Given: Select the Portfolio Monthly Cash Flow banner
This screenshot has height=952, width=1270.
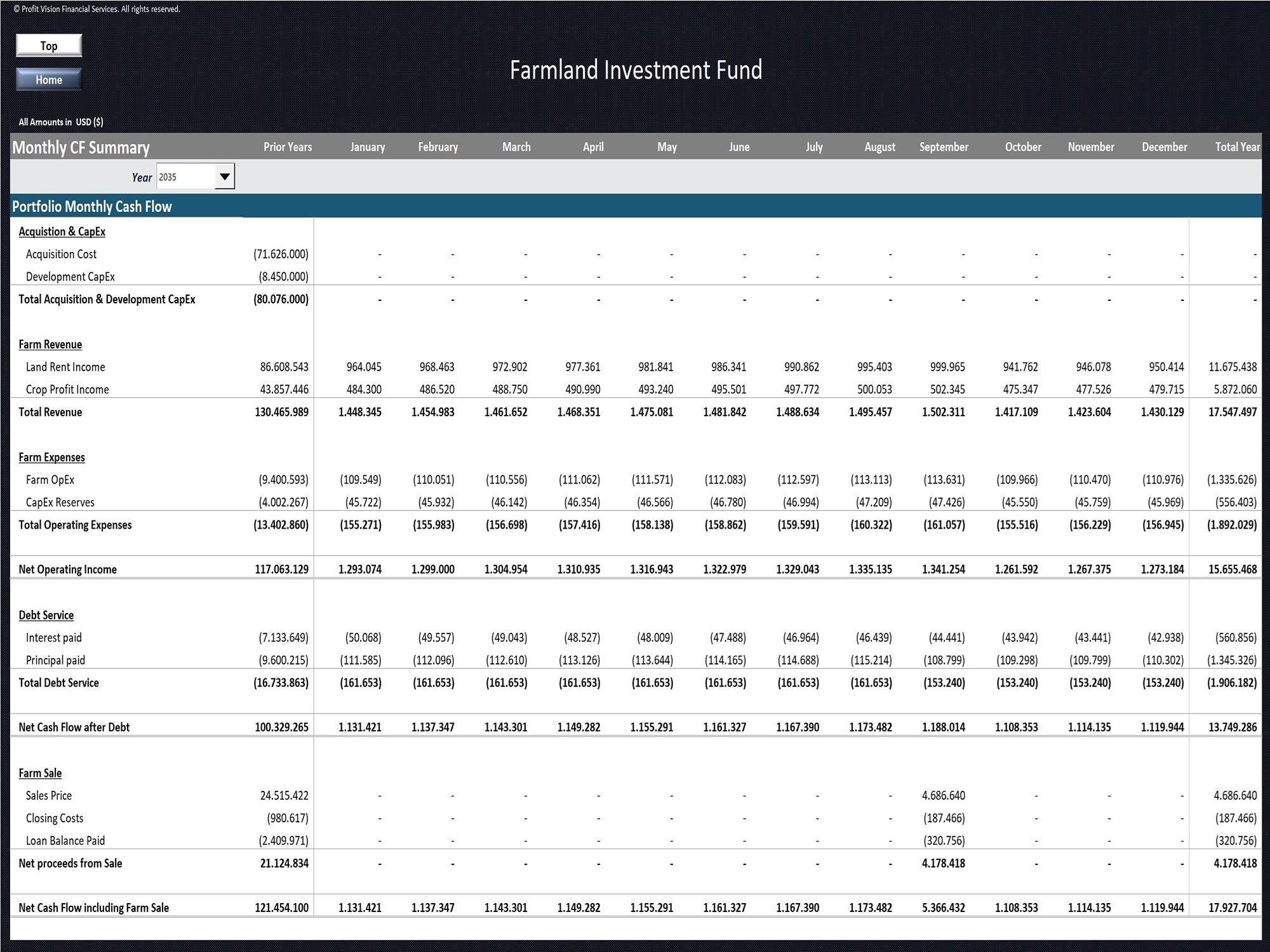Looking at the screenshot, I should pos(636,206).
